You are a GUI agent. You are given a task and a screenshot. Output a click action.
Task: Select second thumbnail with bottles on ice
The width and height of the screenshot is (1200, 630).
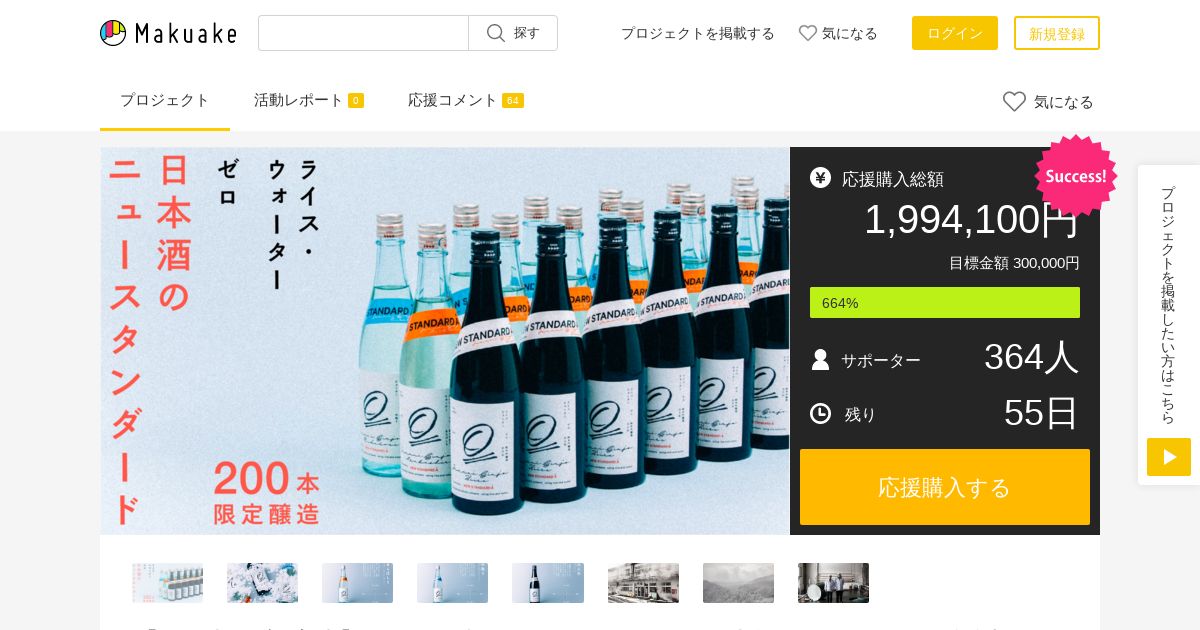coord(262,583)
